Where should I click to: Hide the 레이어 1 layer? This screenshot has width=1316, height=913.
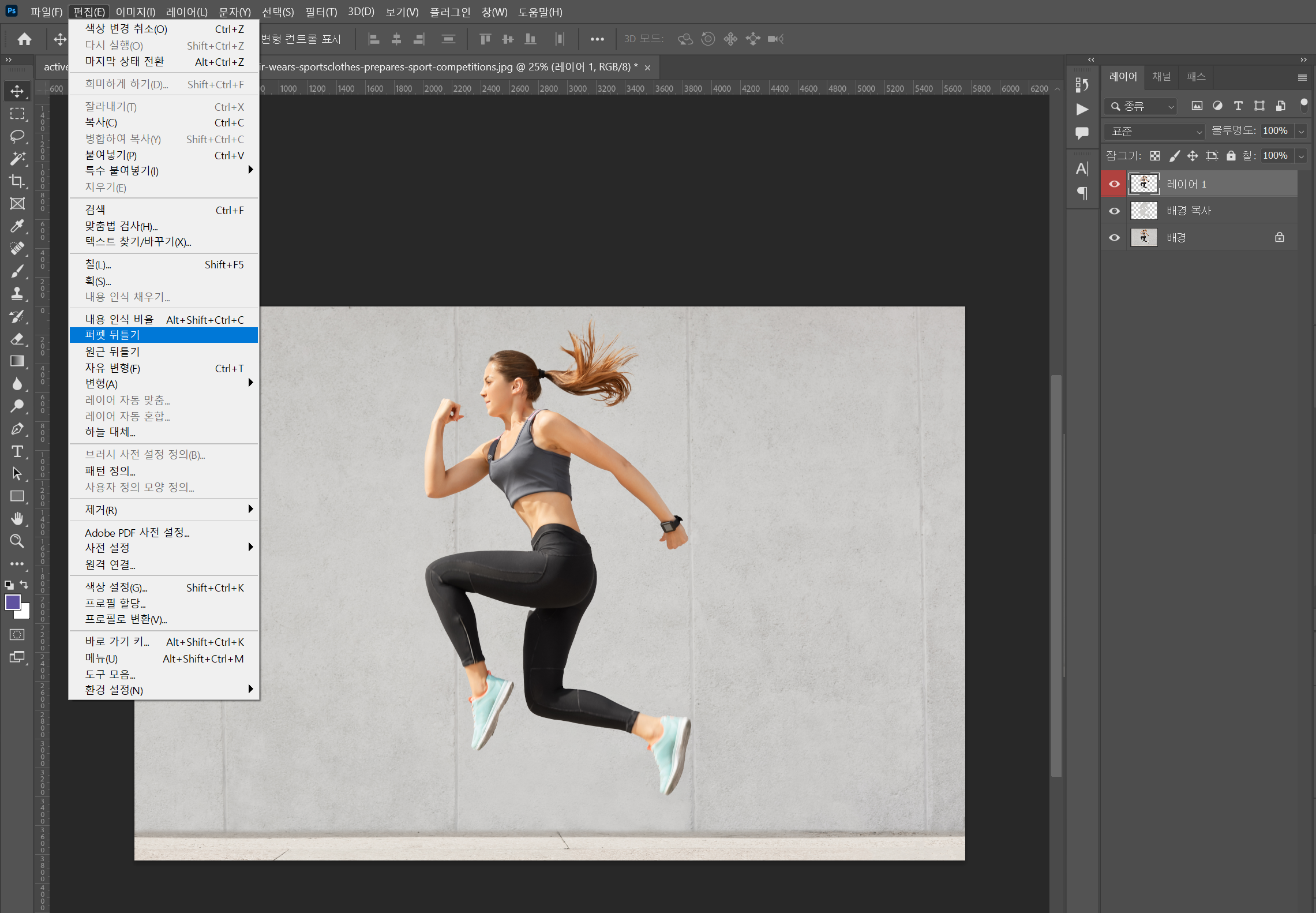[1114, 184]
